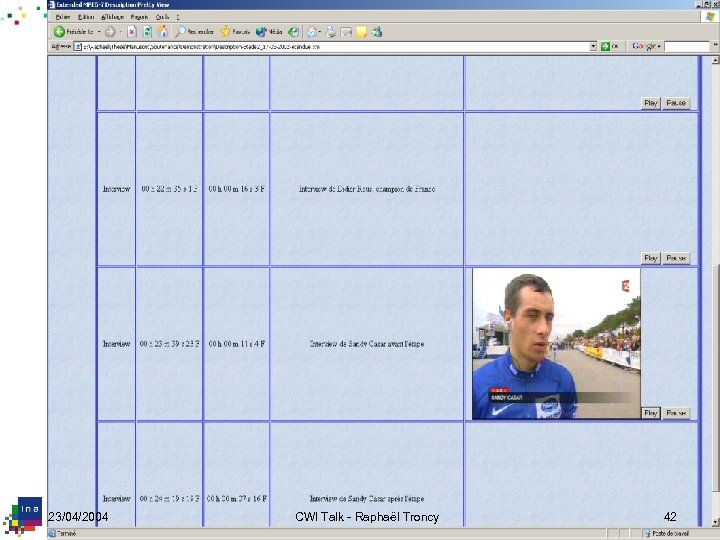Click the title bar page icon
Screen dimensions: 720x540
pyautogui.click(x=52, y=5)
